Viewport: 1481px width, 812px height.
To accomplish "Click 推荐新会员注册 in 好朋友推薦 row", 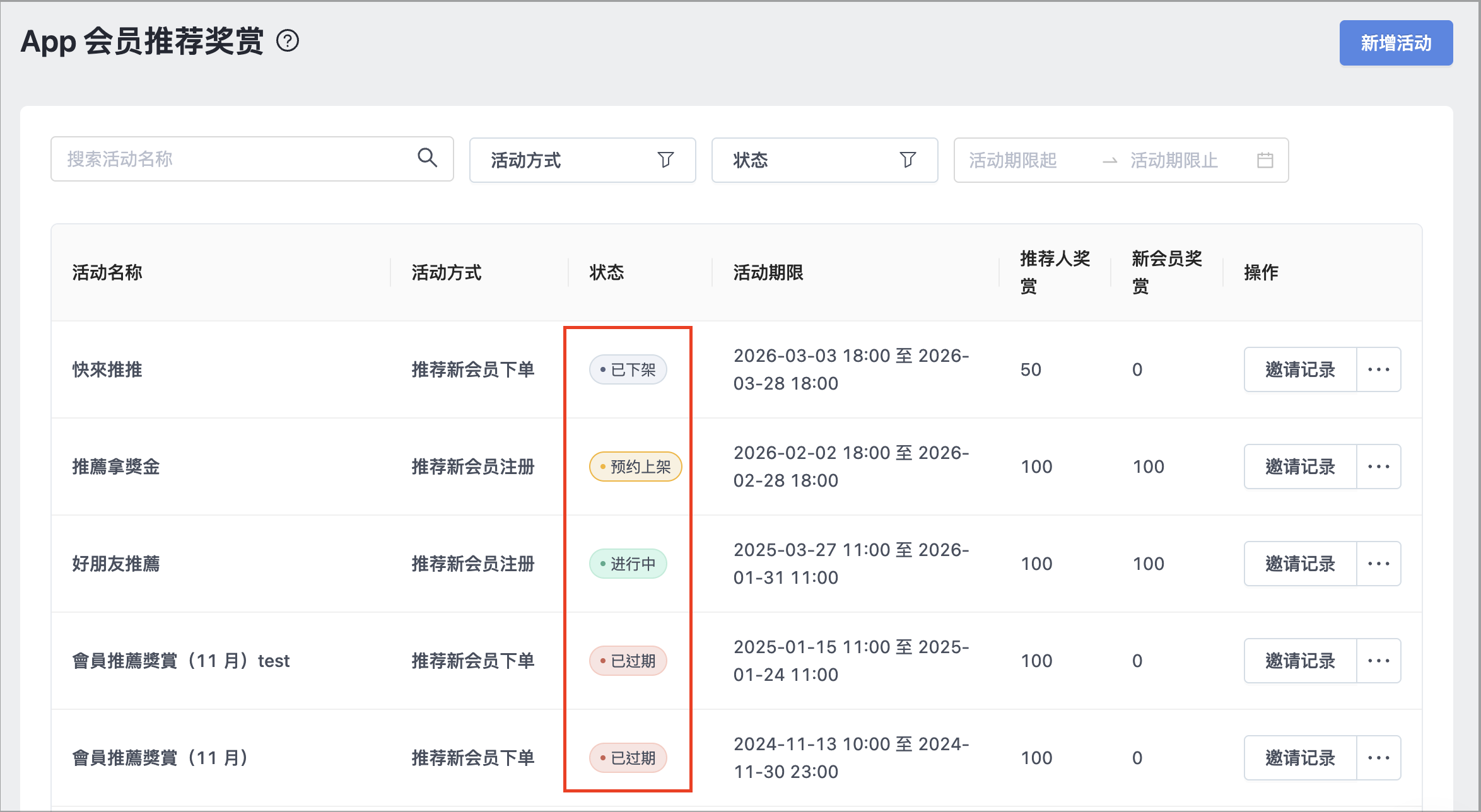I will tap(473, 564).
